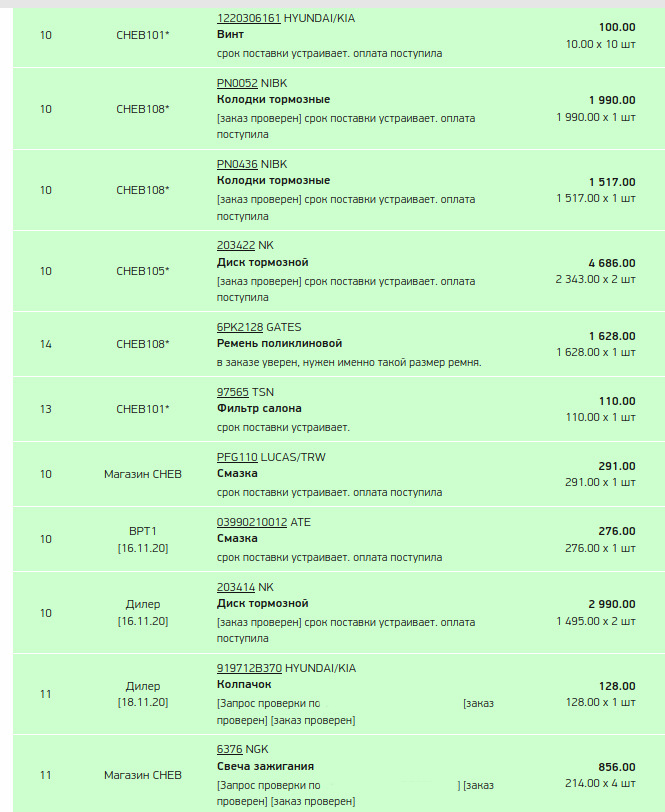Viewport: 665px width, 812px height.
Task: Click the Магазин CHEB cell in Смазка row
Action: (143, 474)
